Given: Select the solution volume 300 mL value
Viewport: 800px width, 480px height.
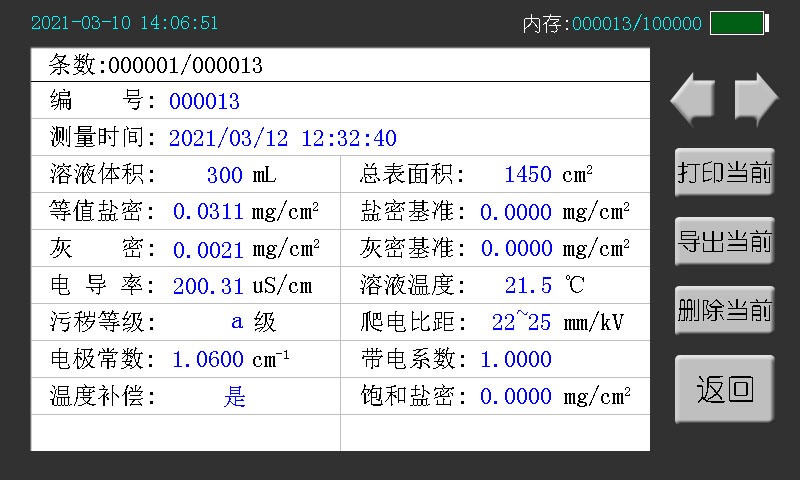Looking at the screenshot, I should [224, 175].
